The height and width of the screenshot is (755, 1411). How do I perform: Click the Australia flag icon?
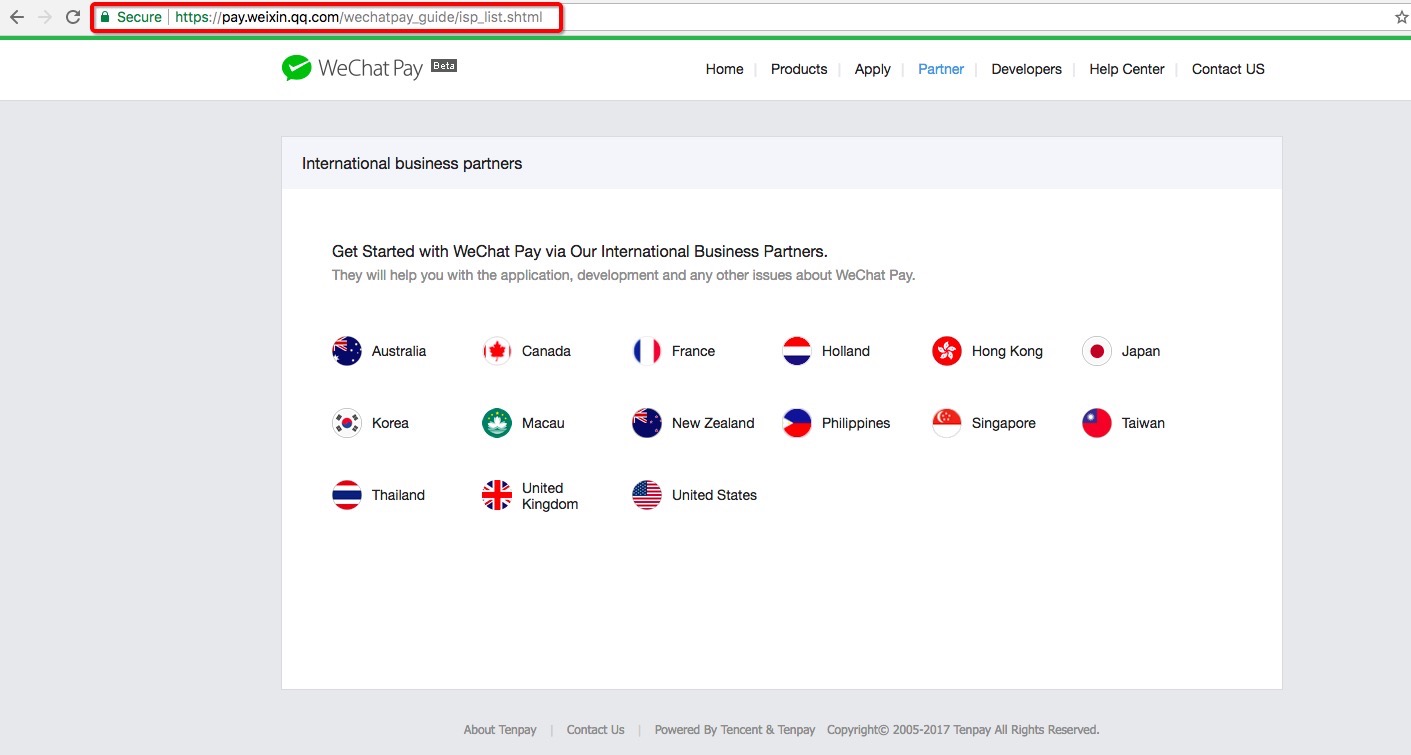point(347,351)
